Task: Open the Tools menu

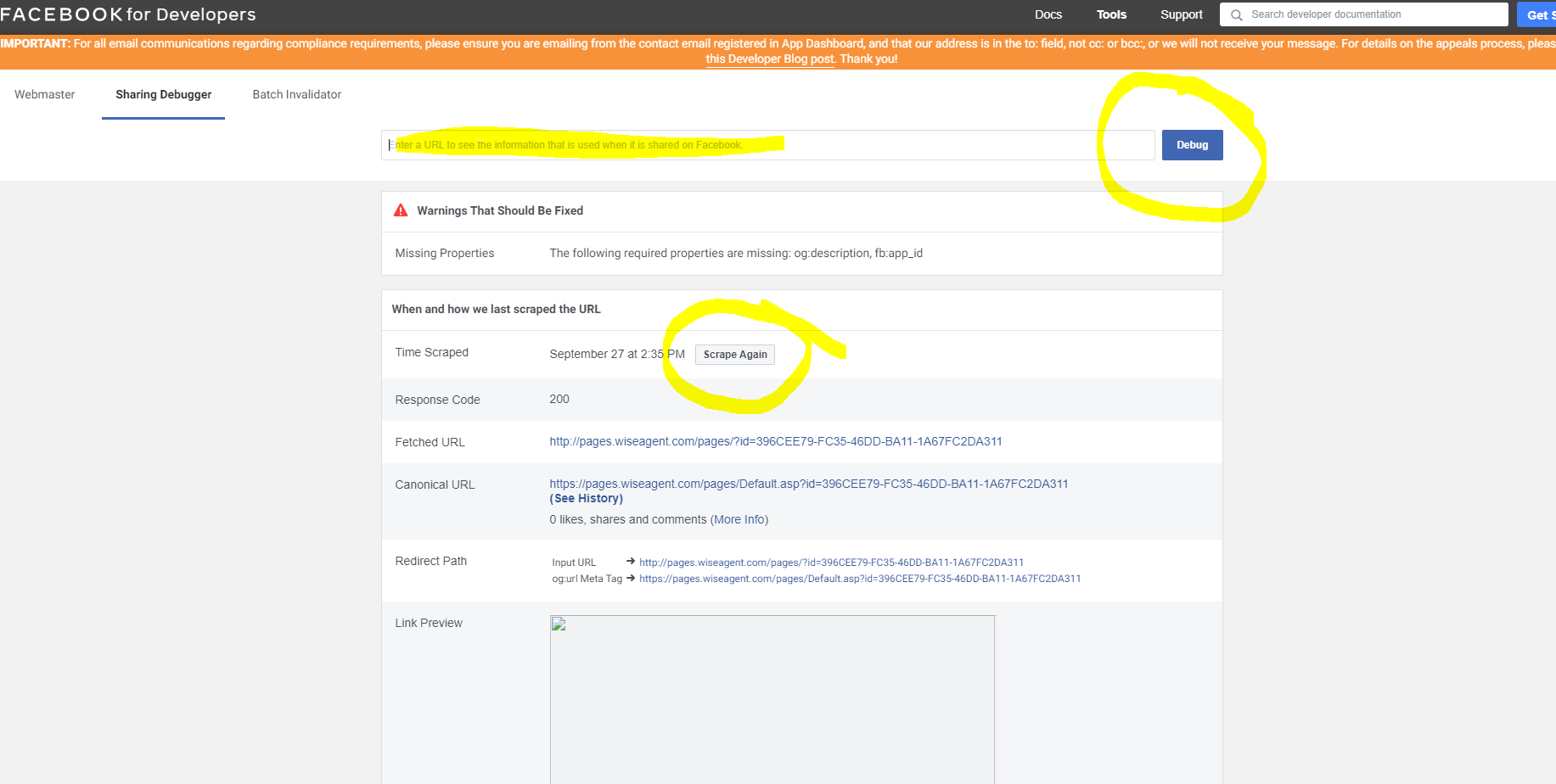Action: [1111, 14]
